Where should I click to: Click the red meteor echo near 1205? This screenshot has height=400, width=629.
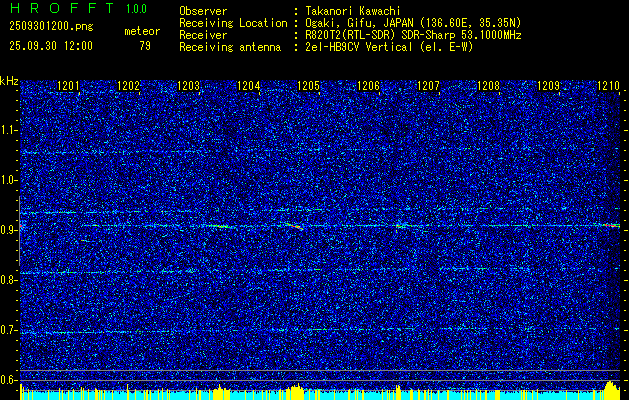point(295,226)
